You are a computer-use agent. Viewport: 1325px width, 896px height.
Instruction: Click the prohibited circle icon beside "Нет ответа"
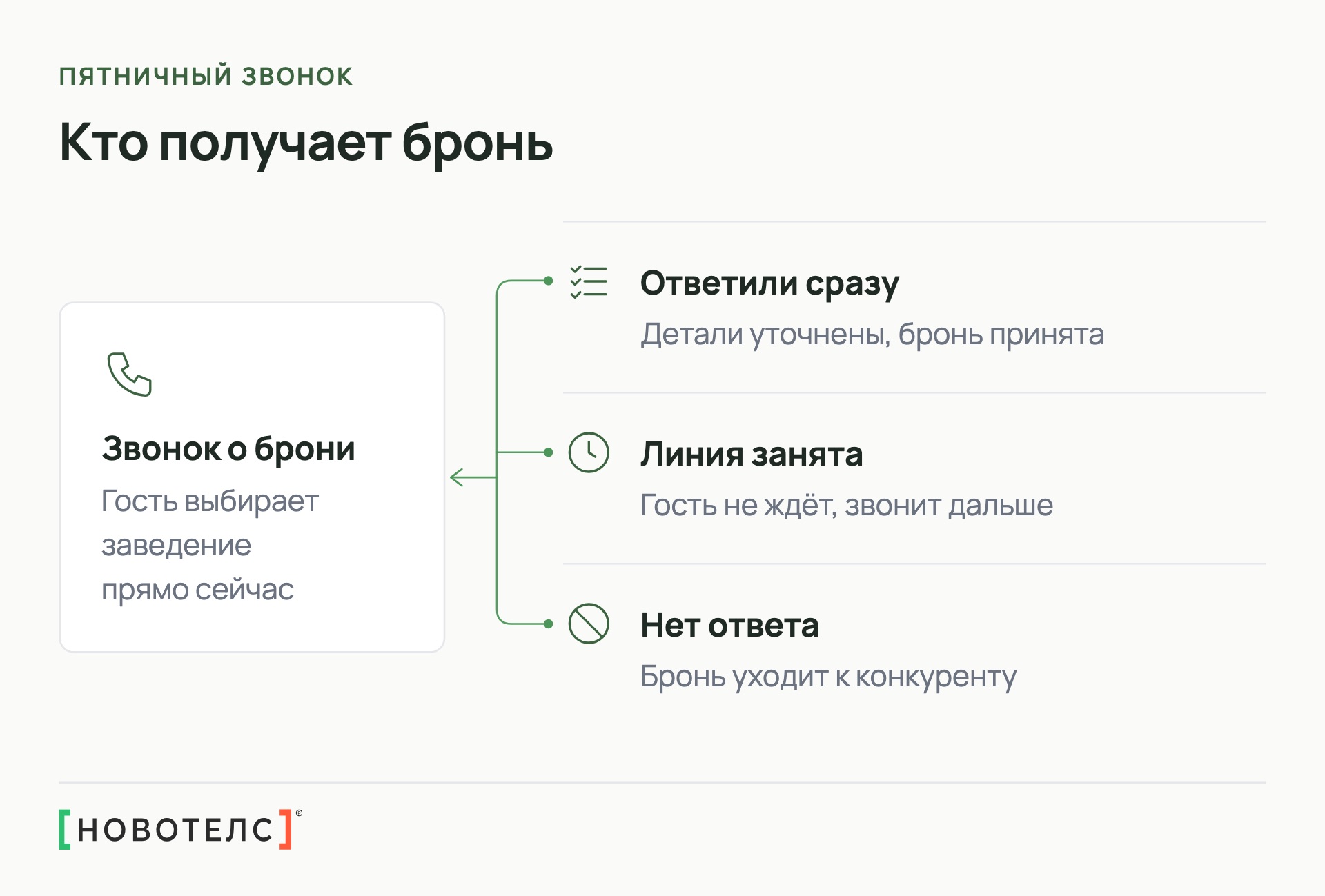coord(589,624)
